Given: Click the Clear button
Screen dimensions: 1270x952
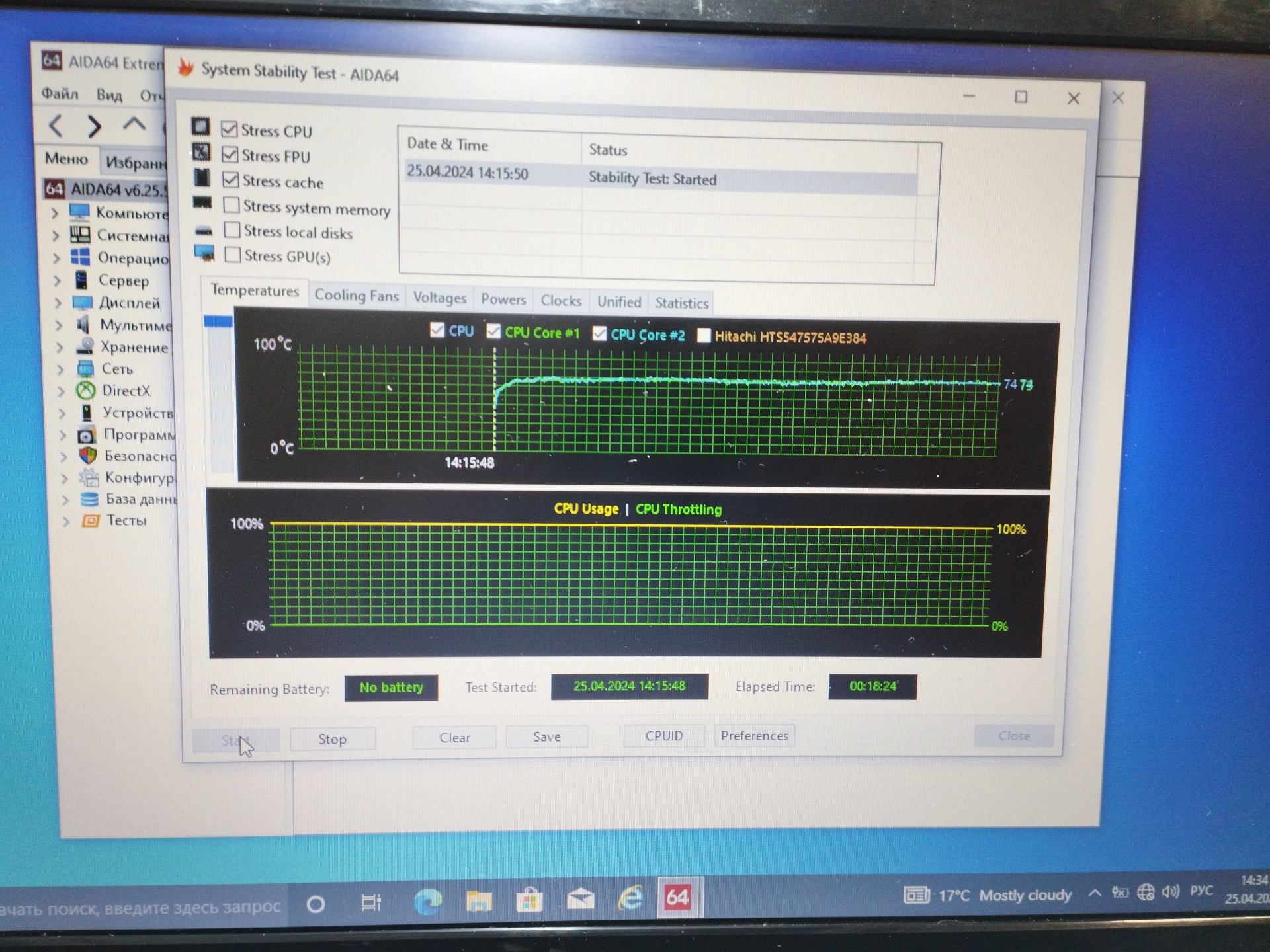Looking at the screenshot, I should point(454,737).
